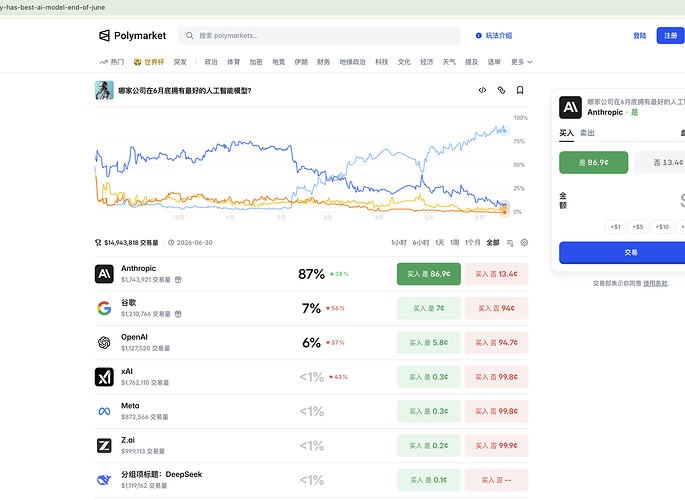Bookmark this market
Viewport: 685px width, 500px height.
click(520, 90)
